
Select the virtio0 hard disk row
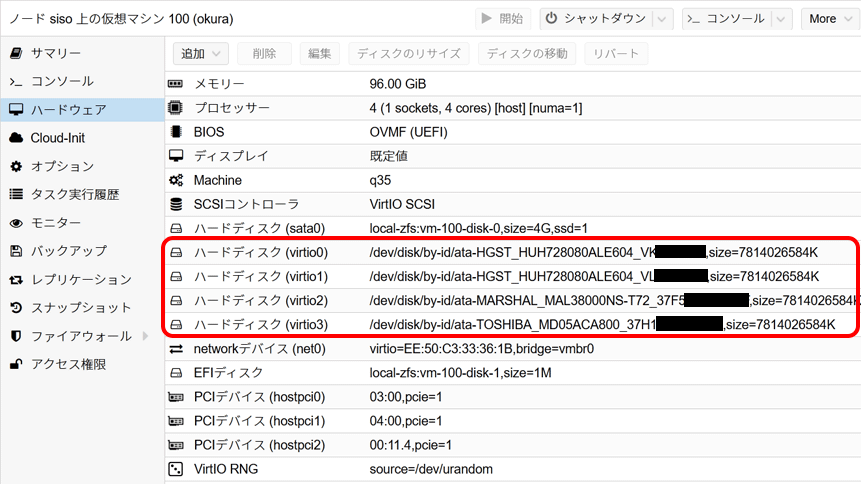pyautogui.click(x=510, y=252)
